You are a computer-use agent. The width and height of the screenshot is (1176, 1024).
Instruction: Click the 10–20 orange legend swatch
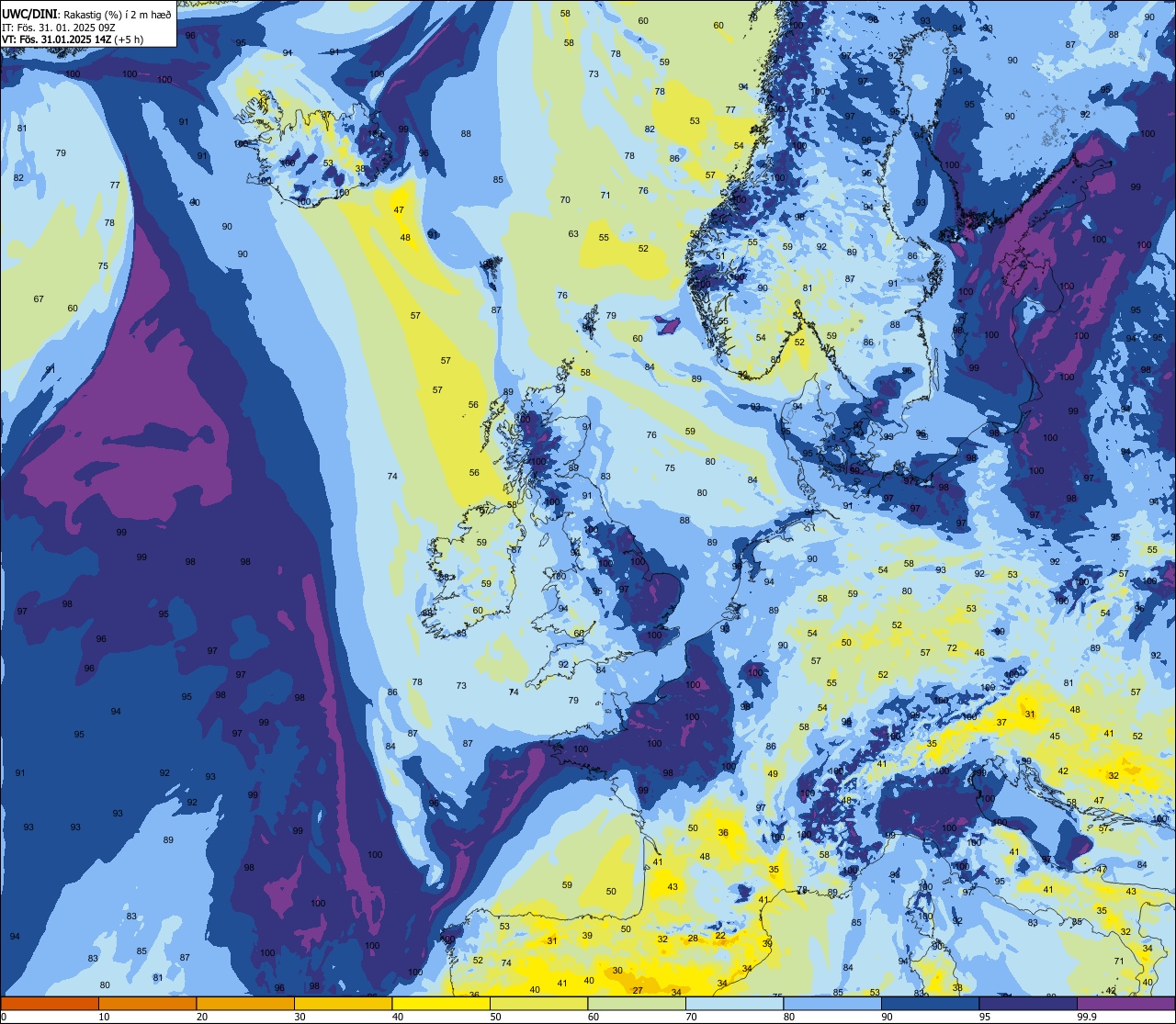[147, 1003]
